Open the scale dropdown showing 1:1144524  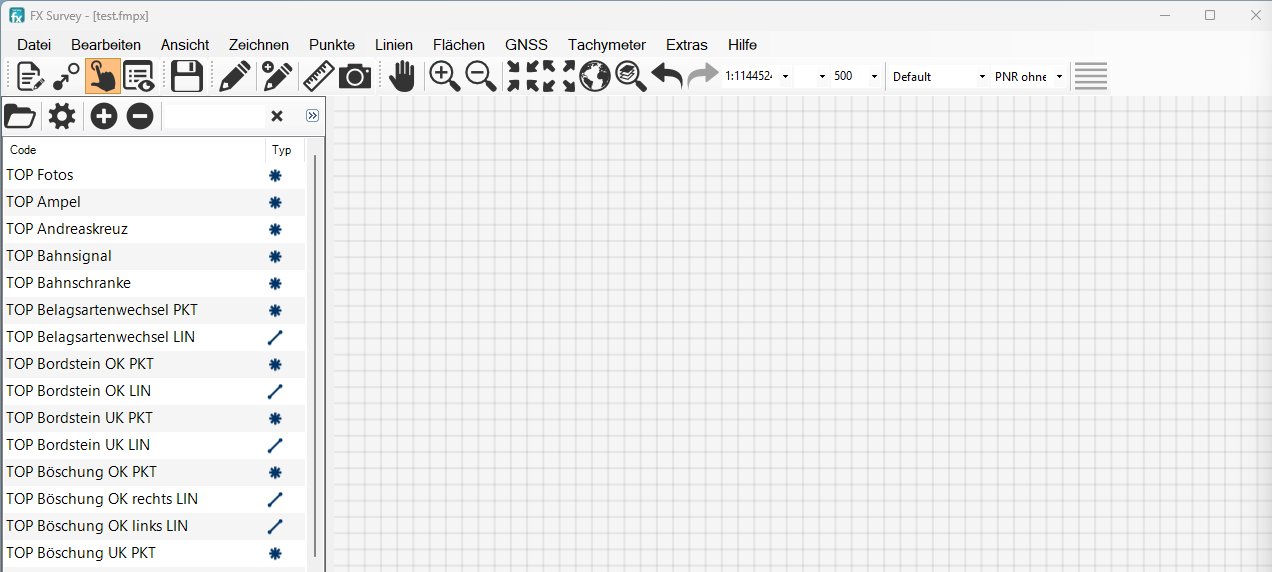point(785,77)
